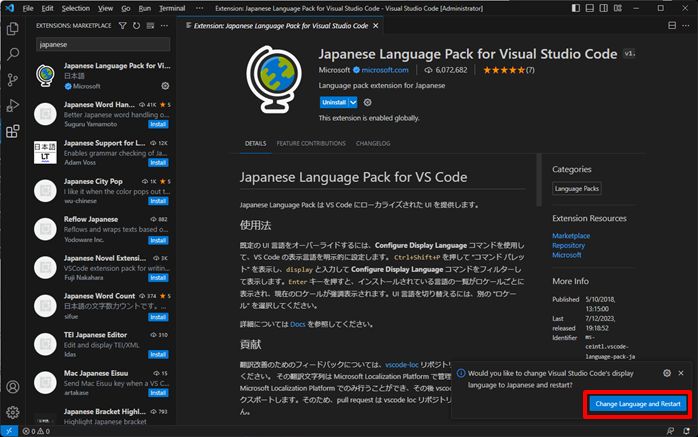Click the five-star rating of the language pack
The image size is (698, 437).
click(504, 70)
